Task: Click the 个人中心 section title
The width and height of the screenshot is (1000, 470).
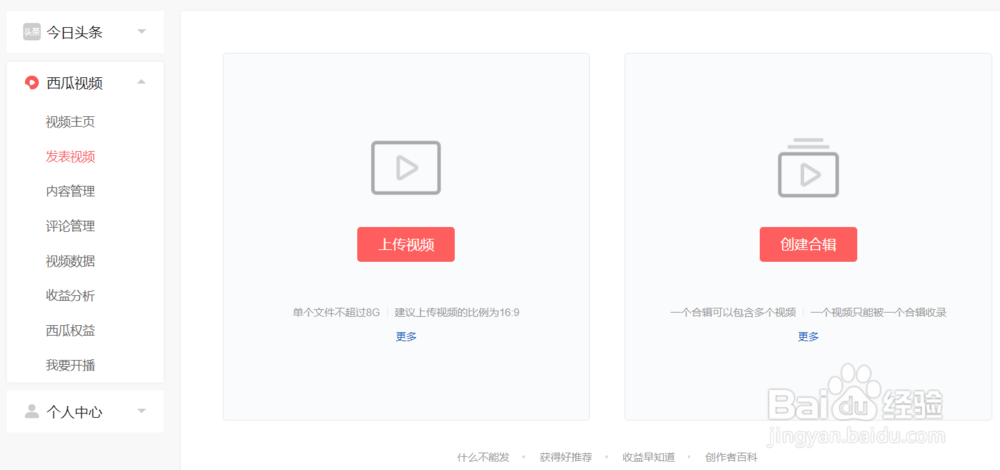Action: click(x=74, y=412)
